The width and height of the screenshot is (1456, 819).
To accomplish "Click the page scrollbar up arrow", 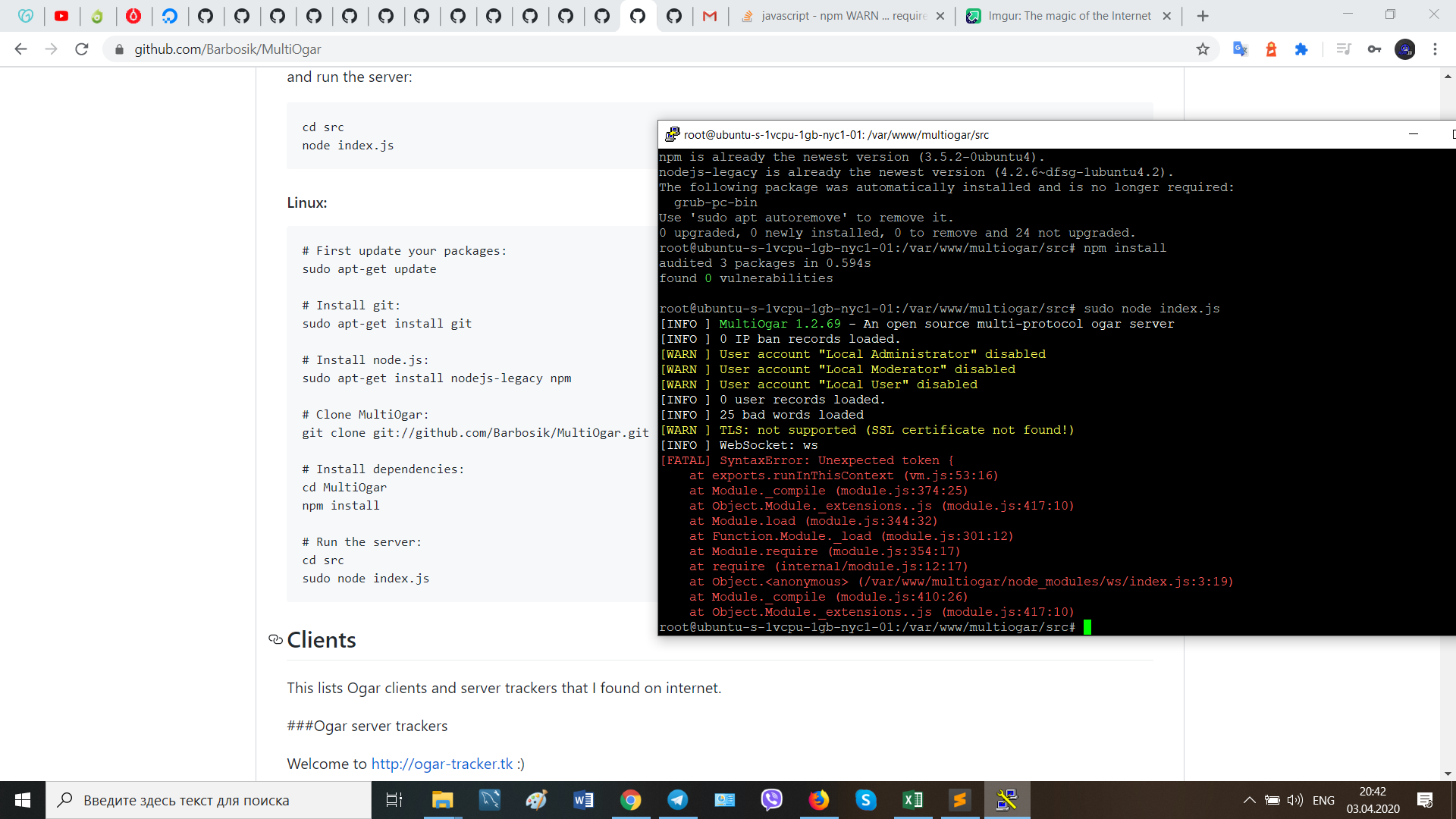I will tap(1448, 76).
